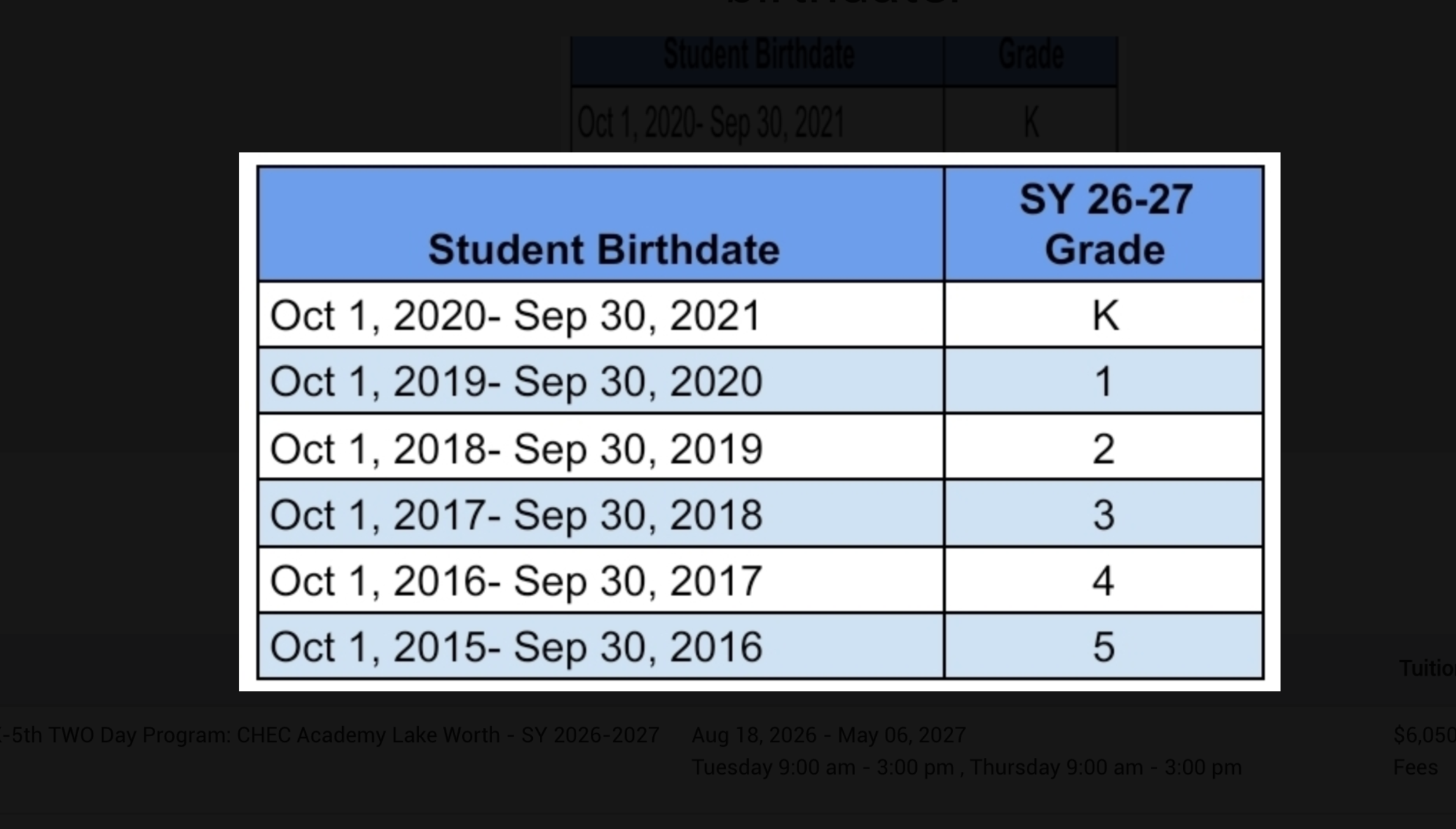Click the "Aug 18, 2026 - May 06, 2027" date range
This screenshot has height=829, width=1456.
click(x=828, y=735)
